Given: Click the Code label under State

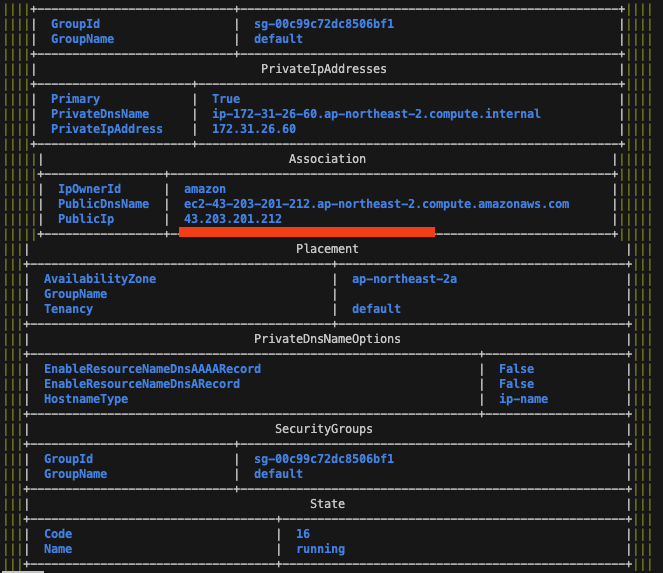Looking at the screenshot, I should (x=58, y=534).
